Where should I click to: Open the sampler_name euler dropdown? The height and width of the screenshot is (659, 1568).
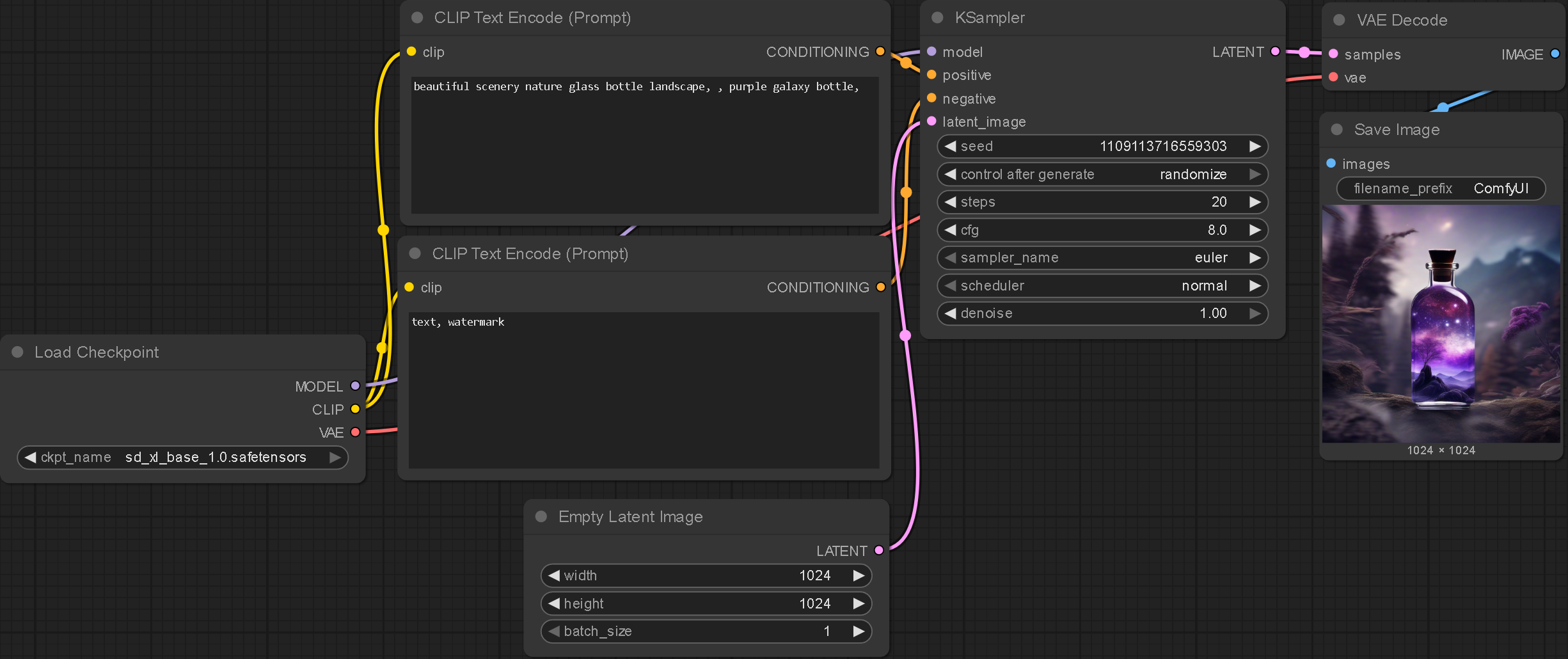click(x=1102, y=257)
